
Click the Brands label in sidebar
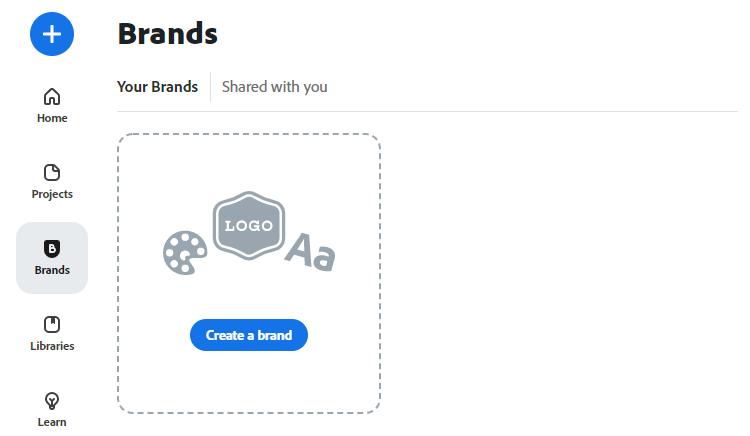click(x=52, y=270)
